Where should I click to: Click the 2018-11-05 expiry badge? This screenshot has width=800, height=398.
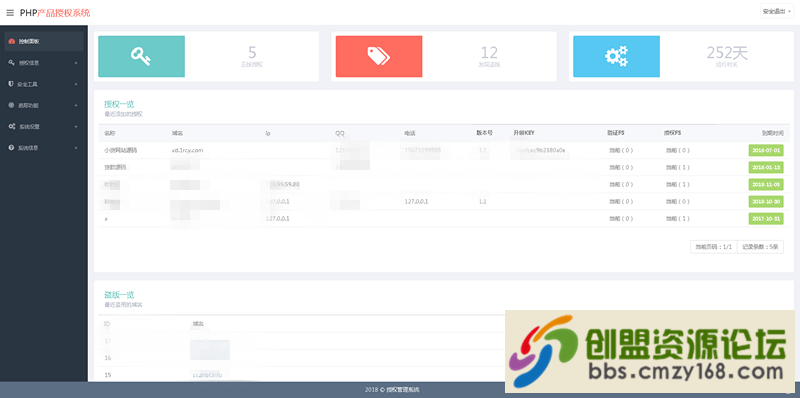coord(766,185)
